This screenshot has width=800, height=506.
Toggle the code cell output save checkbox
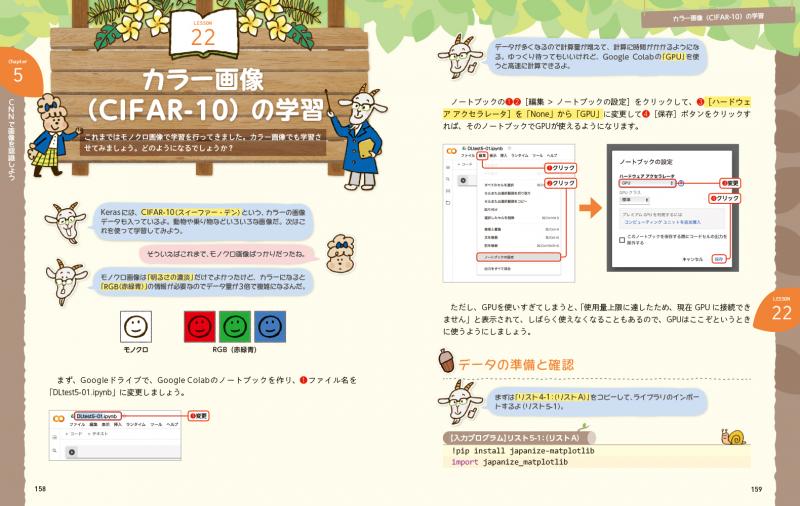(623, 239)
